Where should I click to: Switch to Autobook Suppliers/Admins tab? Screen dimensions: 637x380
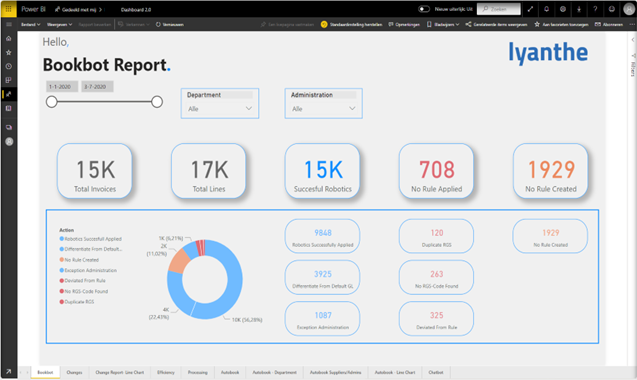(x=336, y=372)
